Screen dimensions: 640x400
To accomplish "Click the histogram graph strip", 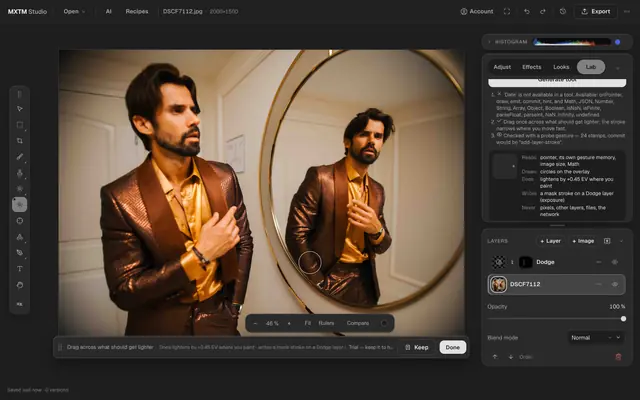I will click(572, 42).
